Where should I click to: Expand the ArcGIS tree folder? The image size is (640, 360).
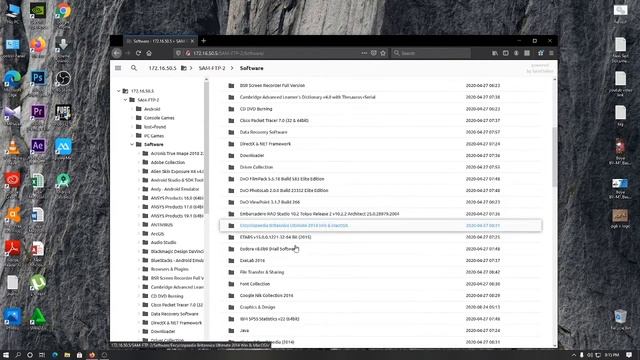tap(139, 233)
